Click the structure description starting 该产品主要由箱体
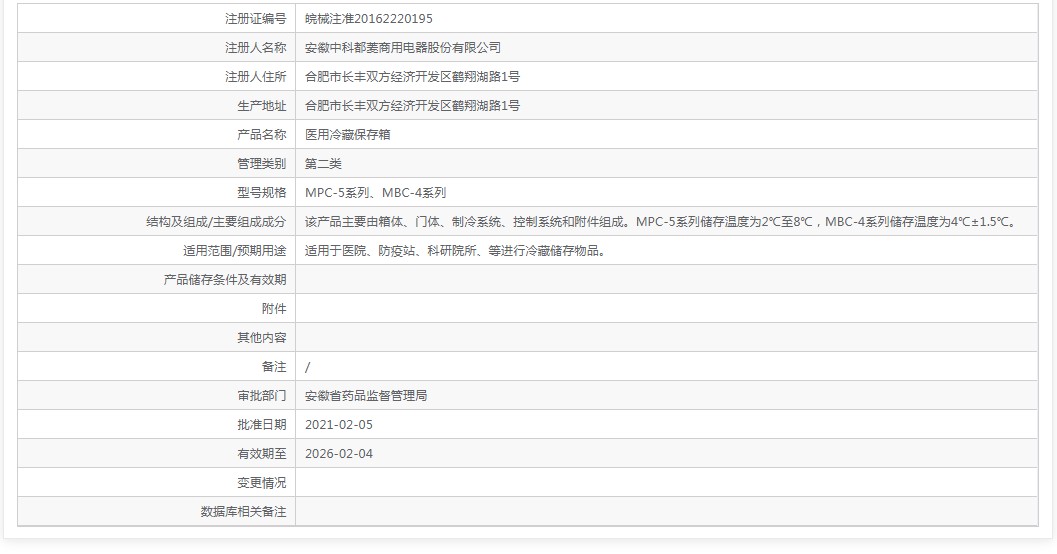The image size is (1057, 554). click(x=661, y=222)
